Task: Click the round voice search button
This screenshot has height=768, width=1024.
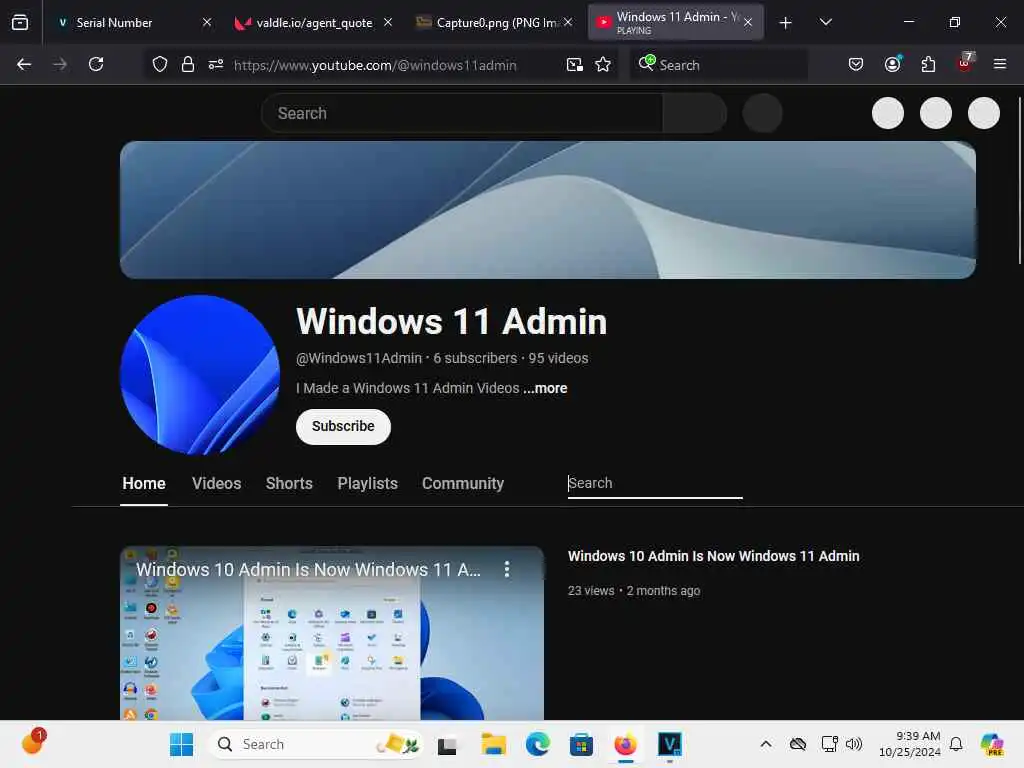Action: (762, 113)
